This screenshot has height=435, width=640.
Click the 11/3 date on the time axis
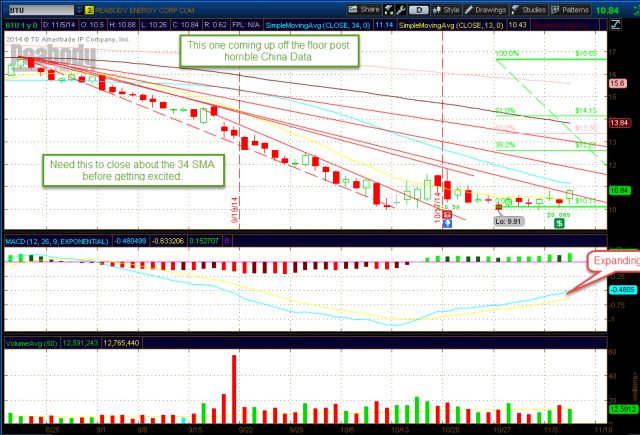(551, 430)
